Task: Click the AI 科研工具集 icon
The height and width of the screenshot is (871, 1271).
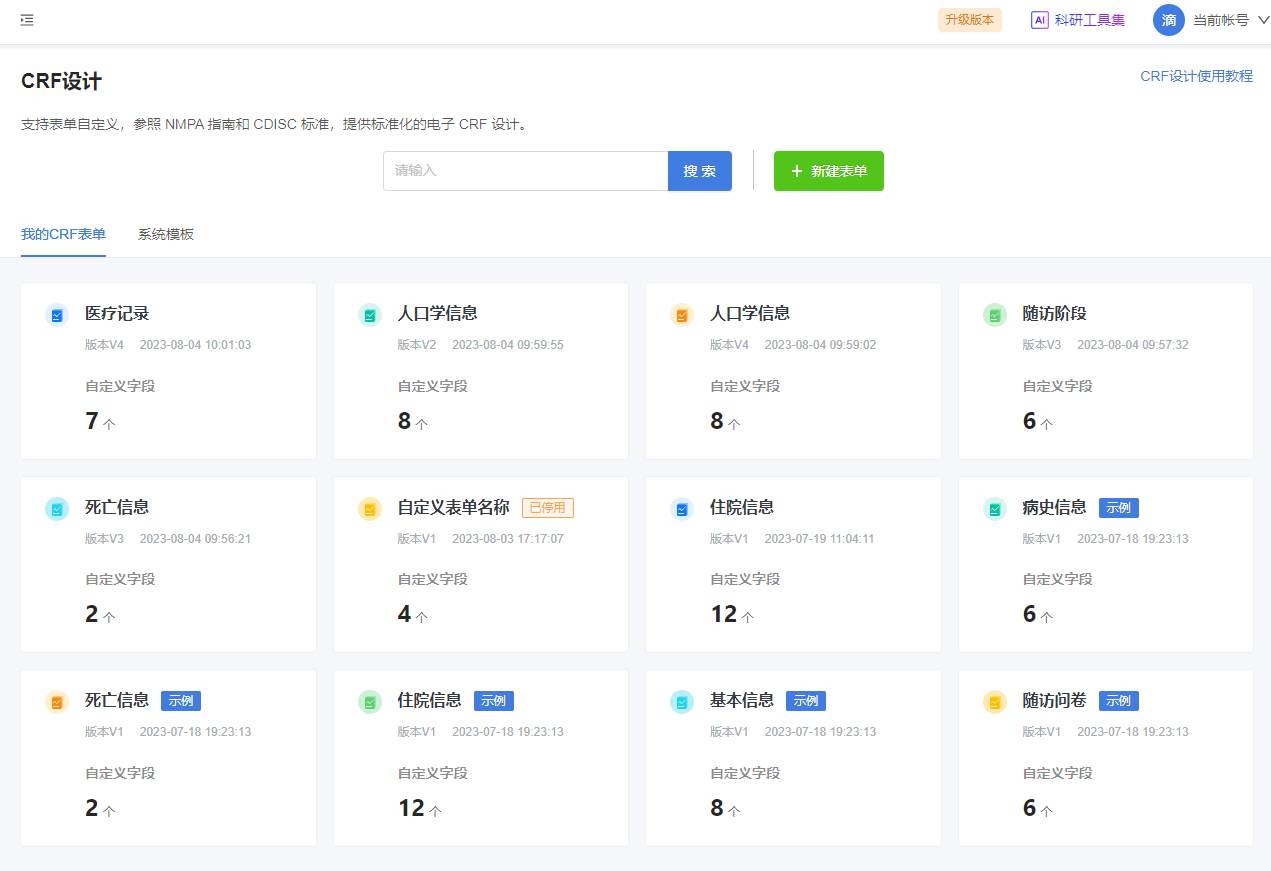Action: click(x=1040, y=20)
